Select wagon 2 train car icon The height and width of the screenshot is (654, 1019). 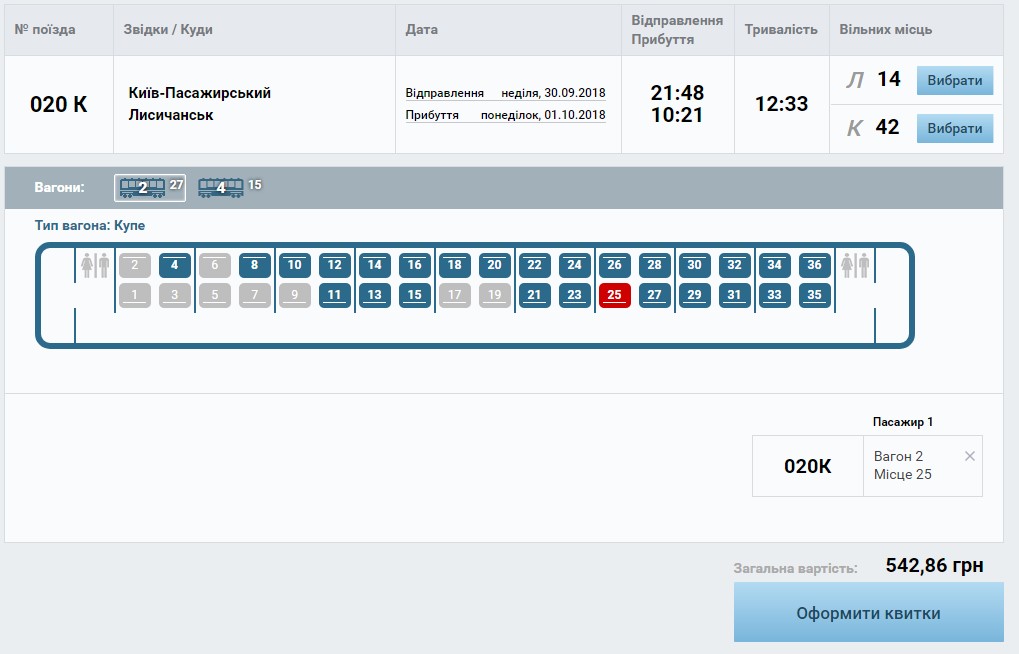point(142,187)
